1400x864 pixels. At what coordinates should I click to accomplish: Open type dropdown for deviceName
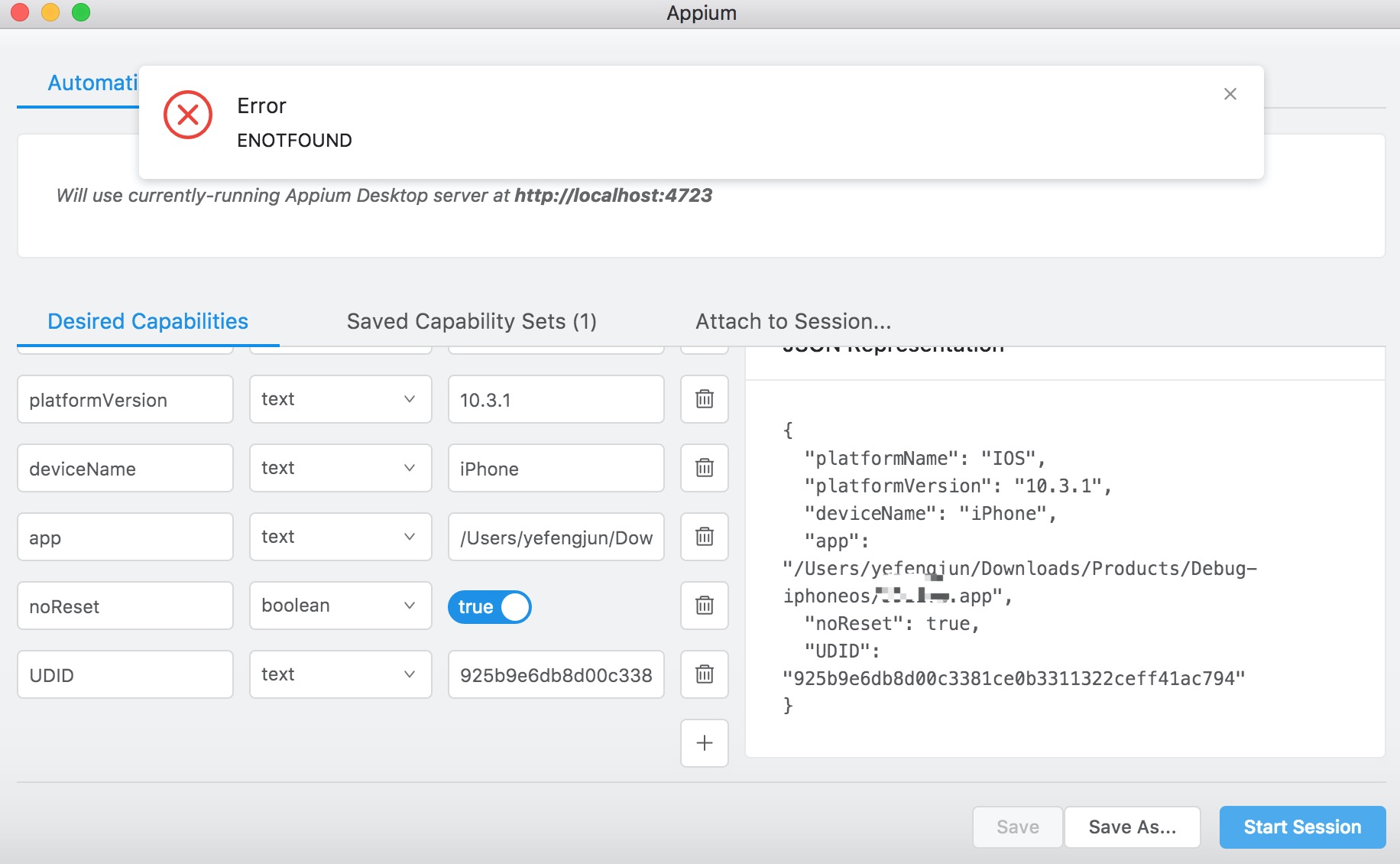pyautogui.click(x=340, y=468)
